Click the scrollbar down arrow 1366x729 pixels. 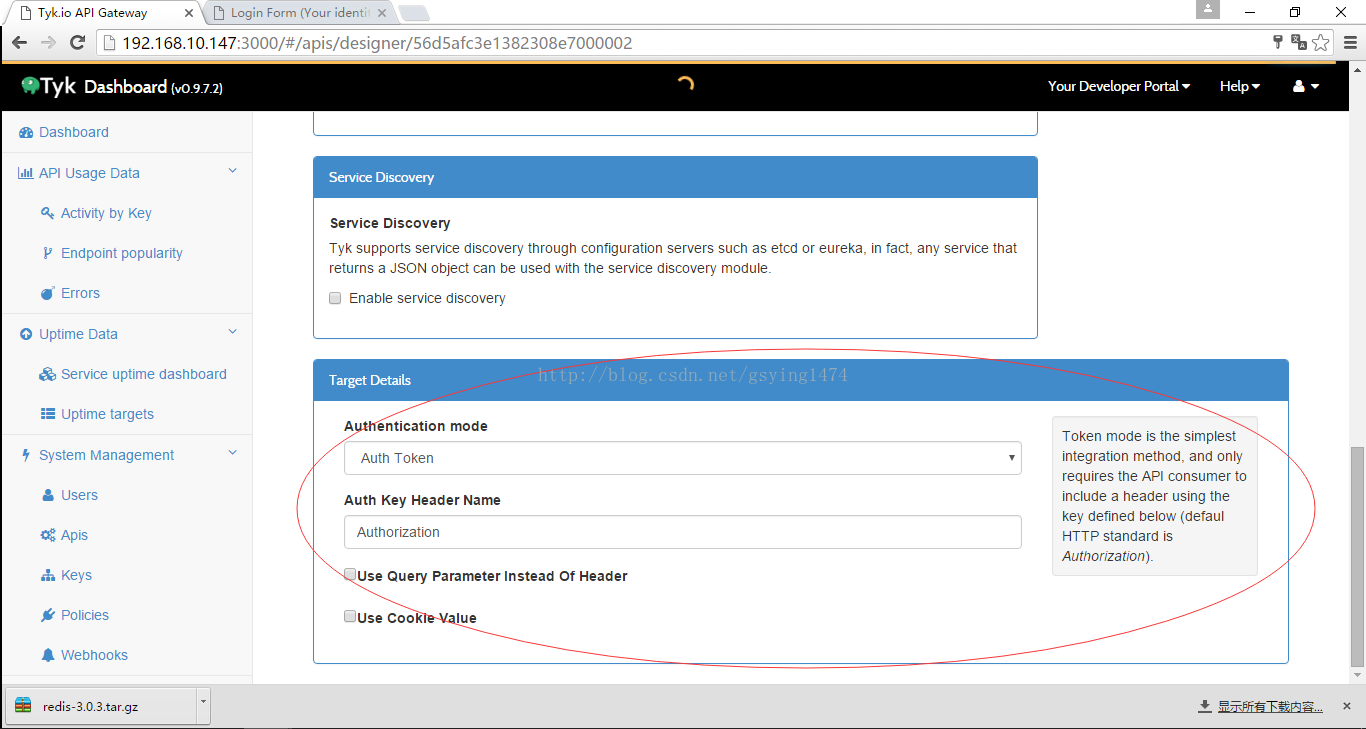(1357, 677)
